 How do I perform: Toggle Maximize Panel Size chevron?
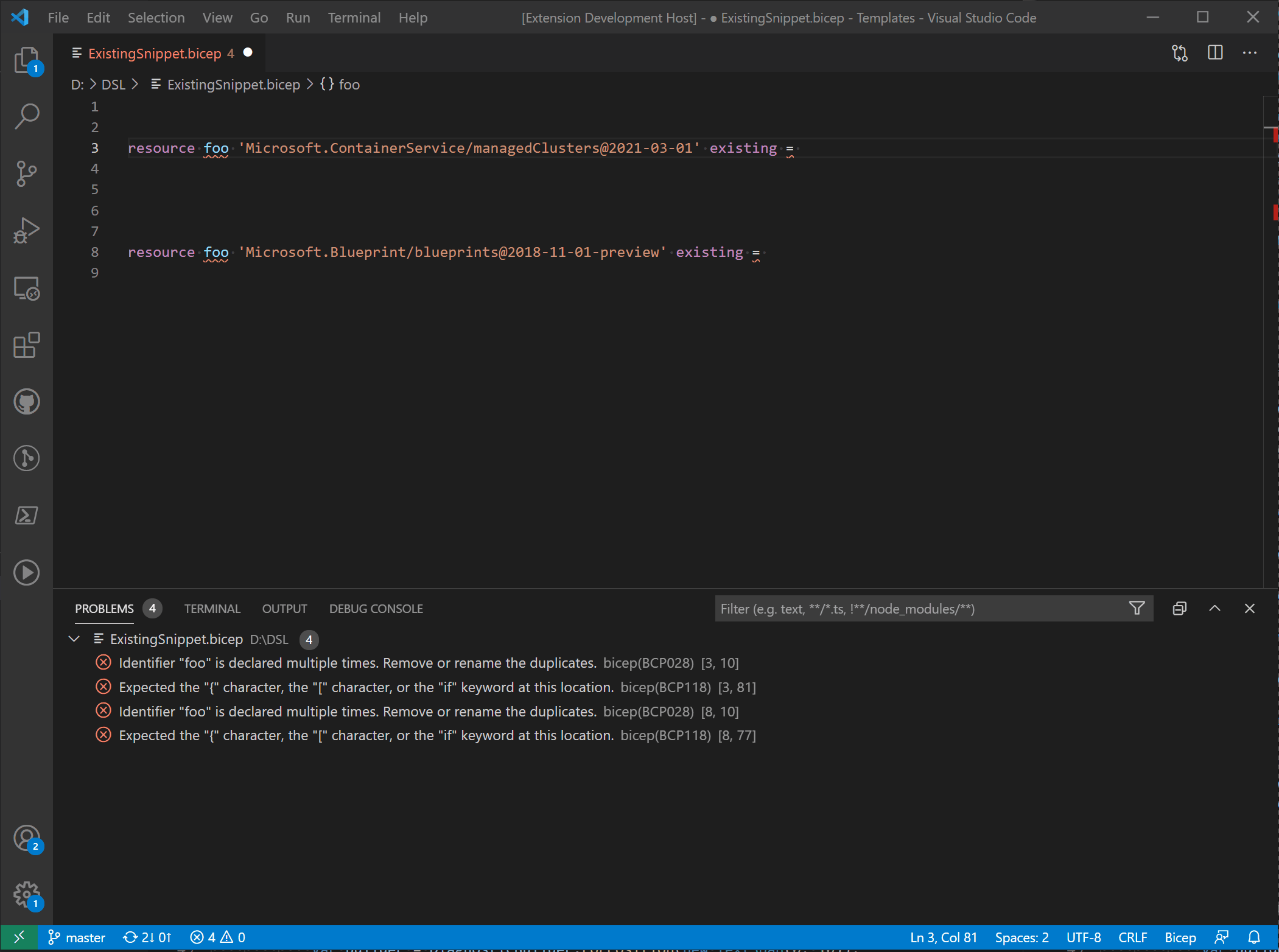(1214, 608)
